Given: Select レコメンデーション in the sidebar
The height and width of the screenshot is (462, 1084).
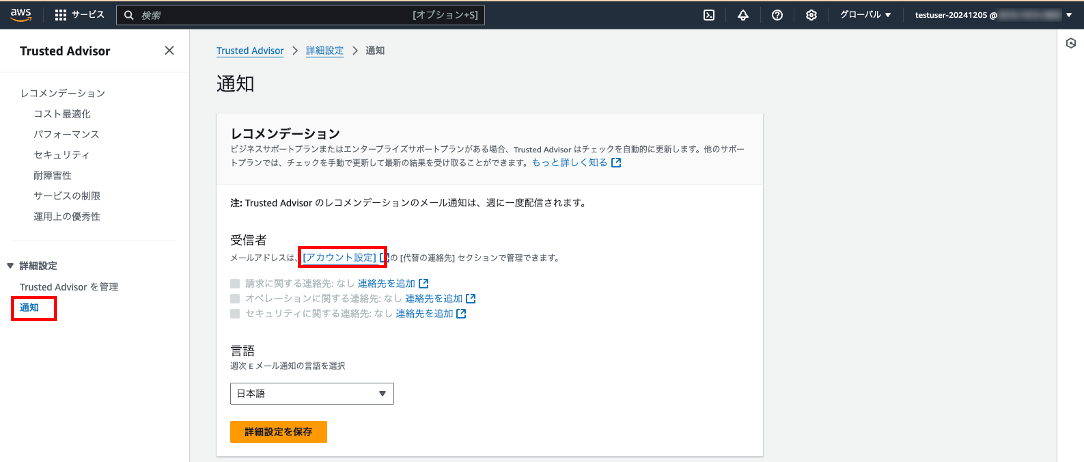Looking at the screenshot, I should coord(63,93).
